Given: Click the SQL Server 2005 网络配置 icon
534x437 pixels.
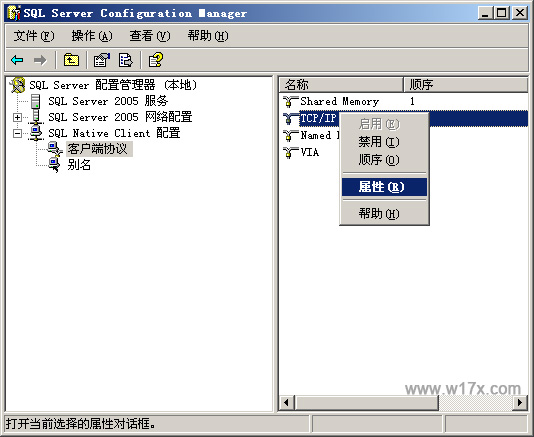Looking at the screenshot, I should coord(36,117).
